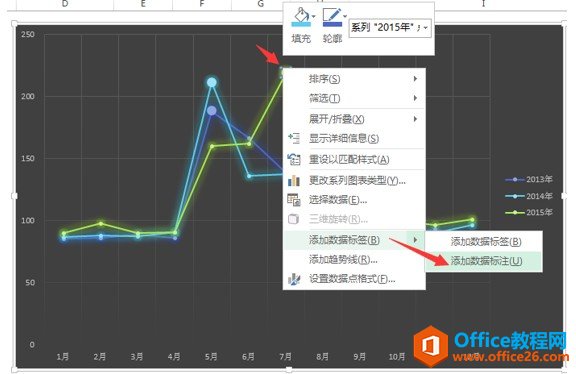Click the 2013年 legend entry
The height and width of the screenshot is (374, 576).
click(x=529, y=179)
